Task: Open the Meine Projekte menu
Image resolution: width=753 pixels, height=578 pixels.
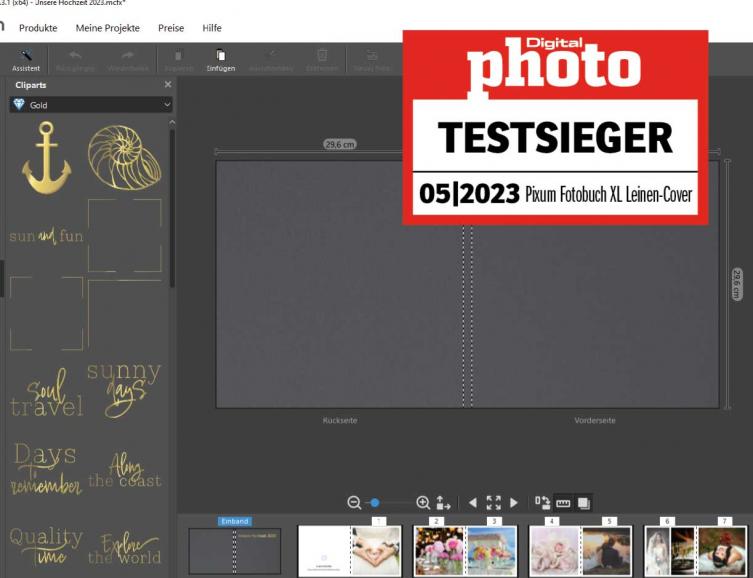Action: click(x=108, y=28)
